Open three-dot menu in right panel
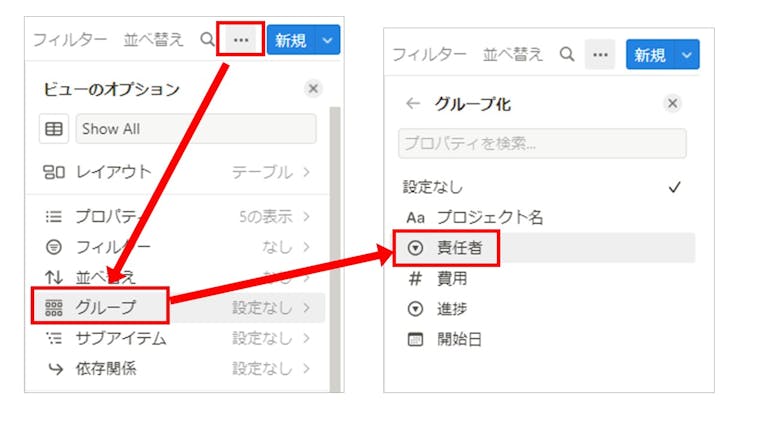Viewport: 768px width, 432px height. [x=600, y=54]
